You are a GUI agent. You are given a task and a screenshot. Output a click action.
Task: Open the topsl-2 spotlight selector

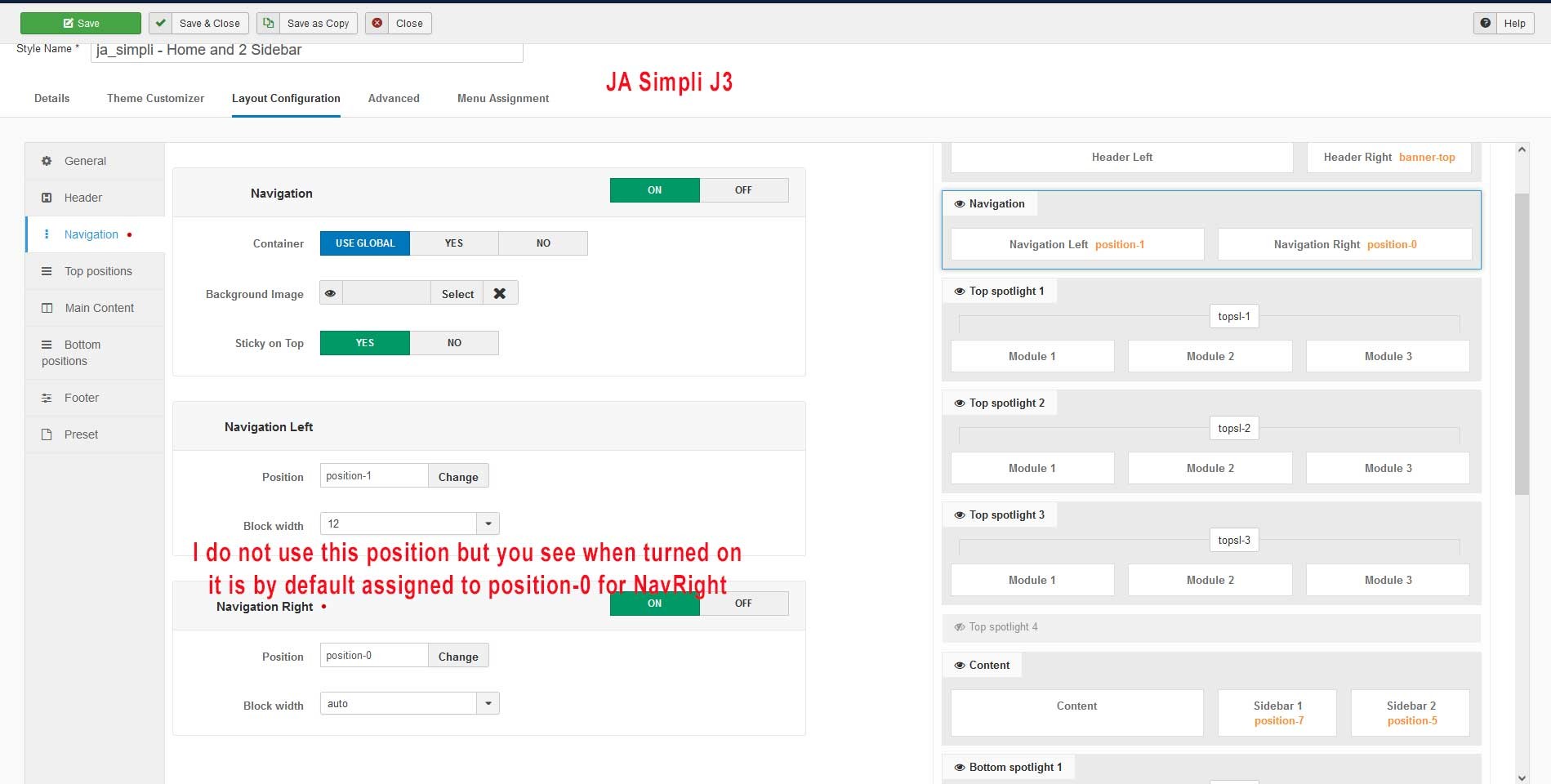pos(1234,428)
